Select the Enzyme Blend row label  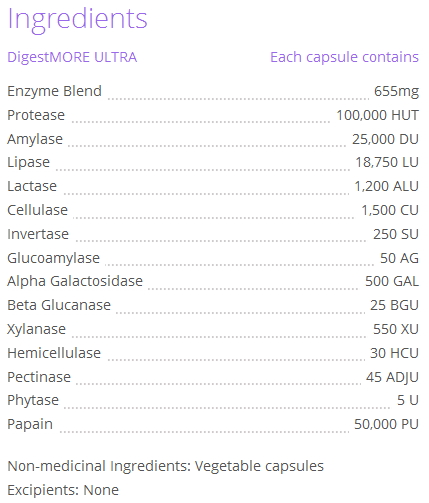pos(54,91)
